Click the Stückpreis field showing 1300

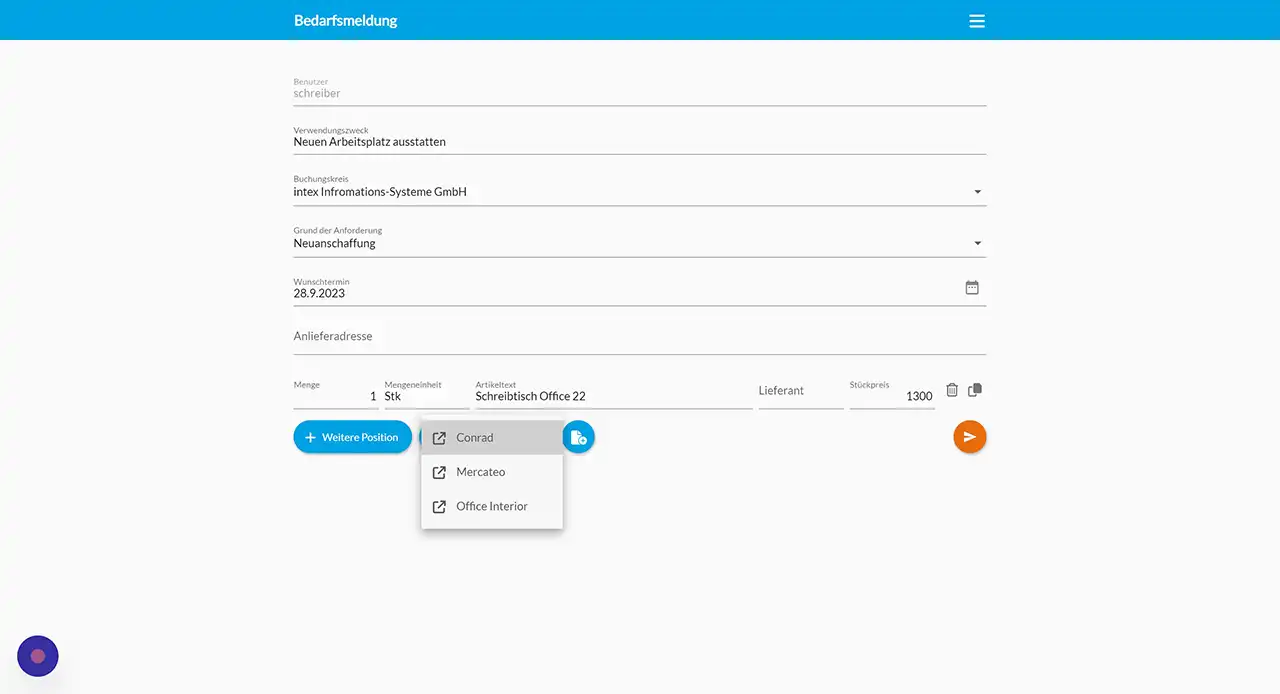[892, 396]
